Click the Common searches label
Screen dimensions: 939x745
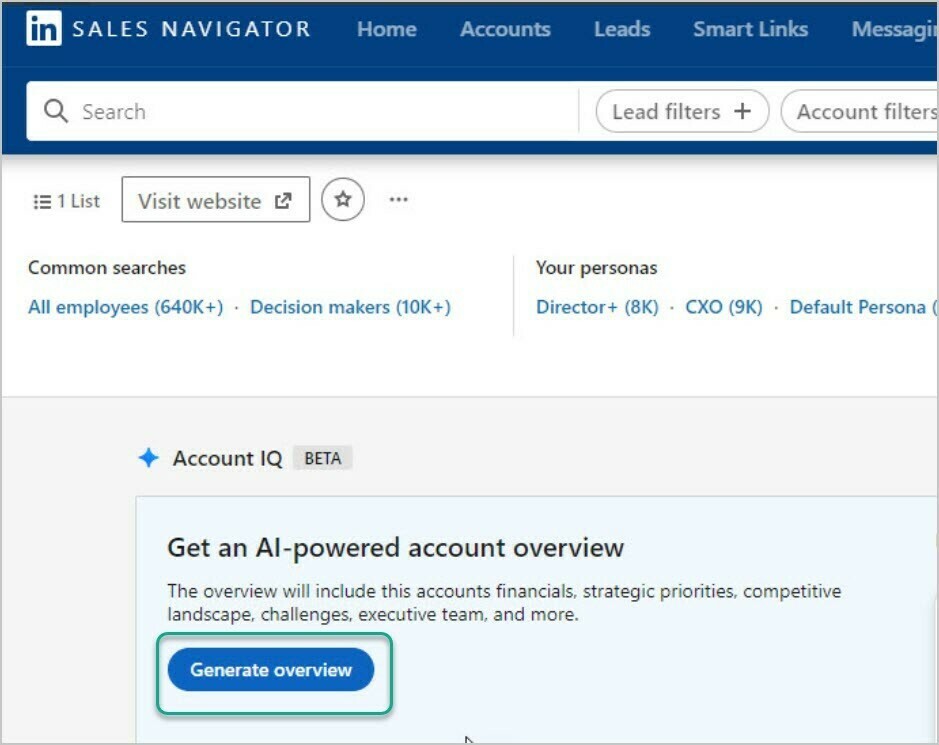point(107,268)
